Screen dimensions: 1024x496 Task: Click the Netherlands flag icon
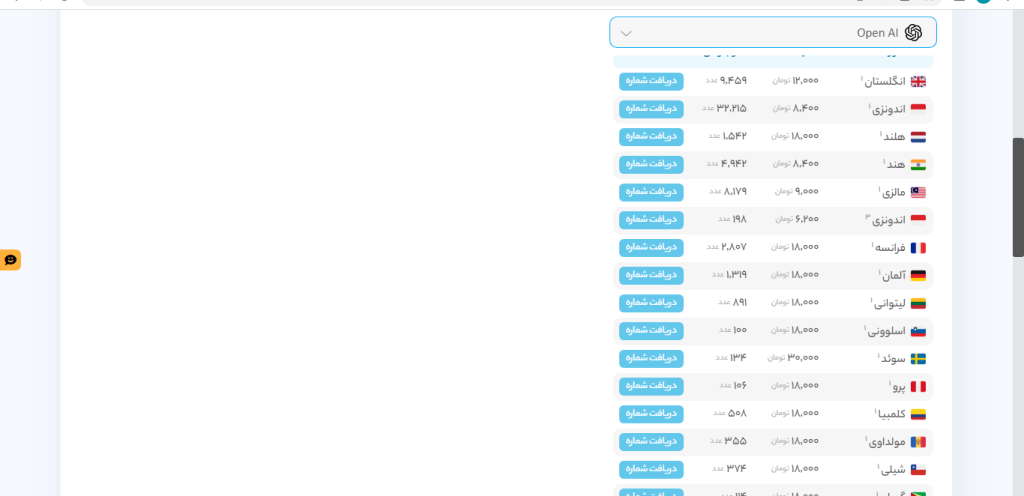pos(918,137)
